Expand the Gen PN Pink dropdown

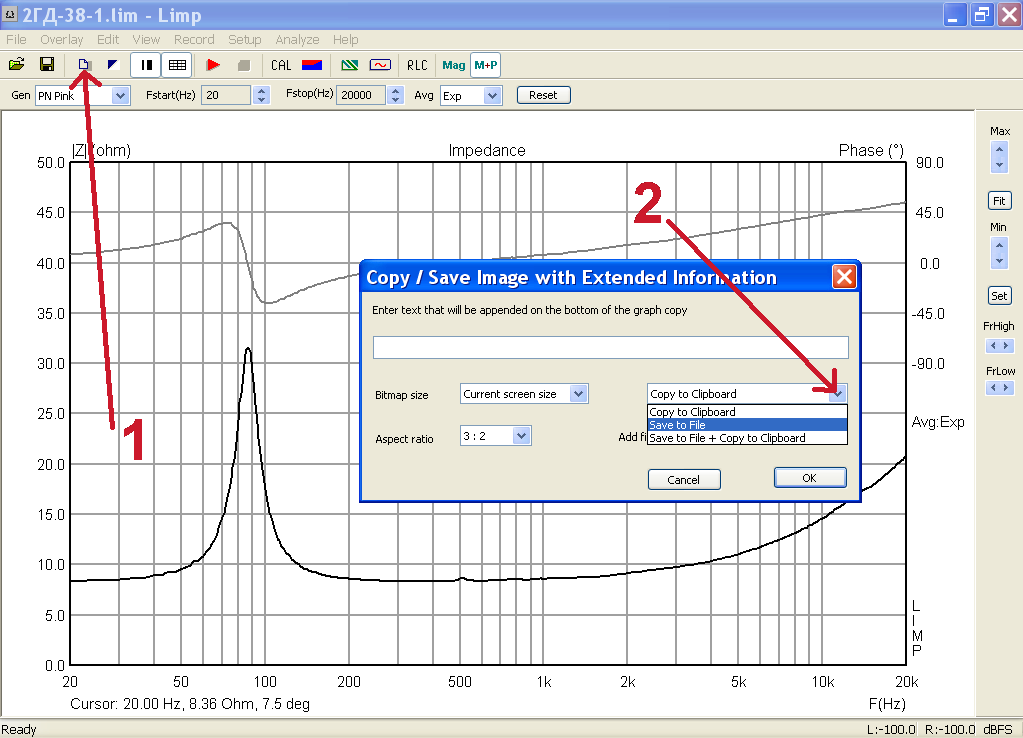click(120, 96)
